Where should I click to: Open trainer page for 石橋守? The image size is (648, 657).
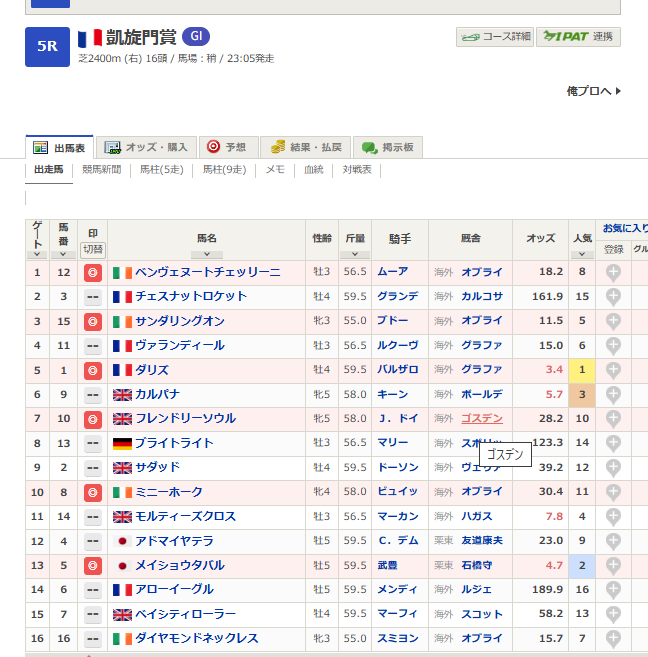pyautogui.click(x=477, y=565)
